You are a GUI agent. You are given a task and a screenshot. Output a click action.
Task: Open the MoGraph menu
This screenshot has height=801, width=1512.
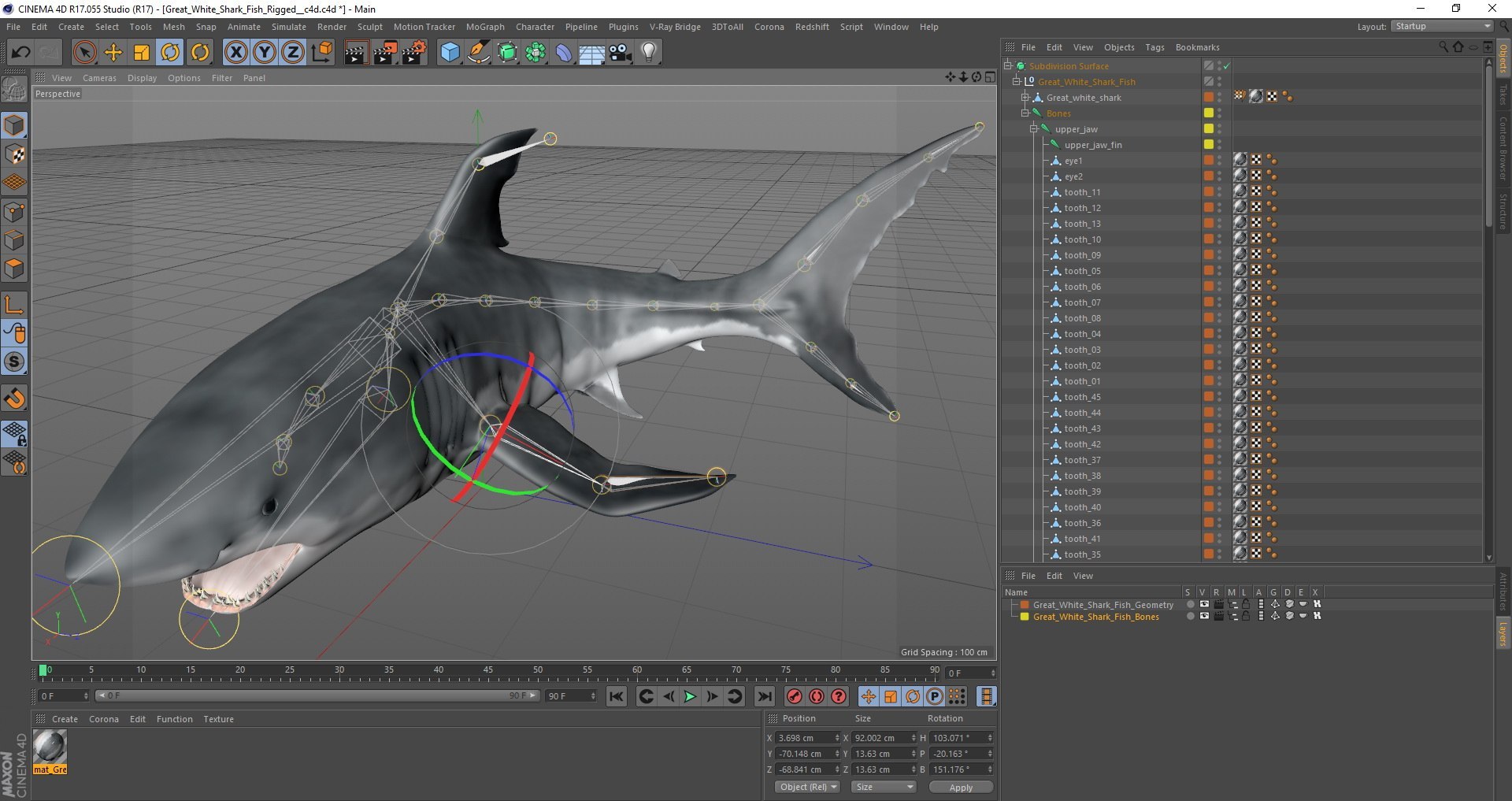[485, 27]
